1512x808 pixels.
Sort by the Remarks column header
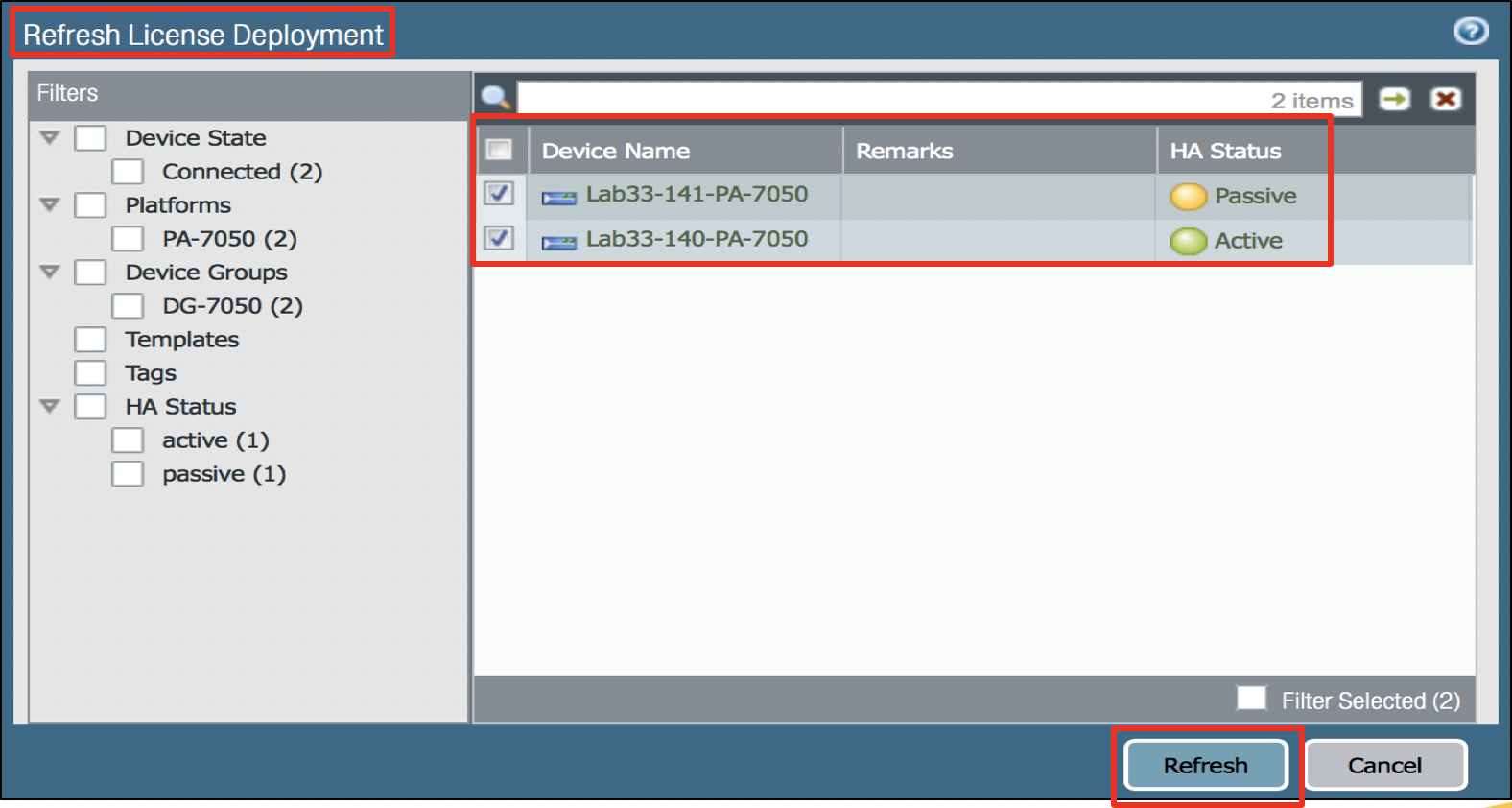tap(1000, 151)
